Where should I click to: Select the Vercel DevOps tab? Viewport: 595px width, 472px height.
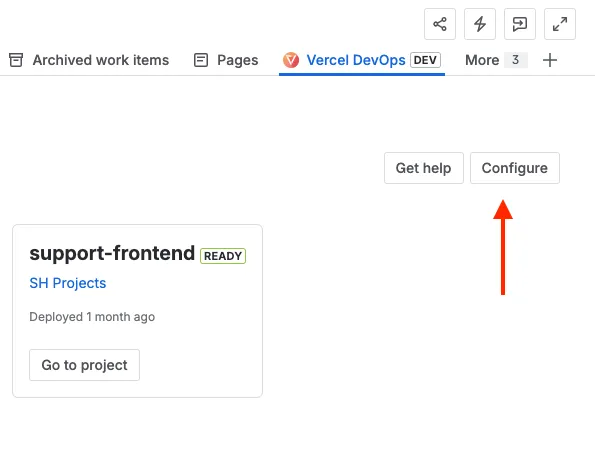[362, 60]
